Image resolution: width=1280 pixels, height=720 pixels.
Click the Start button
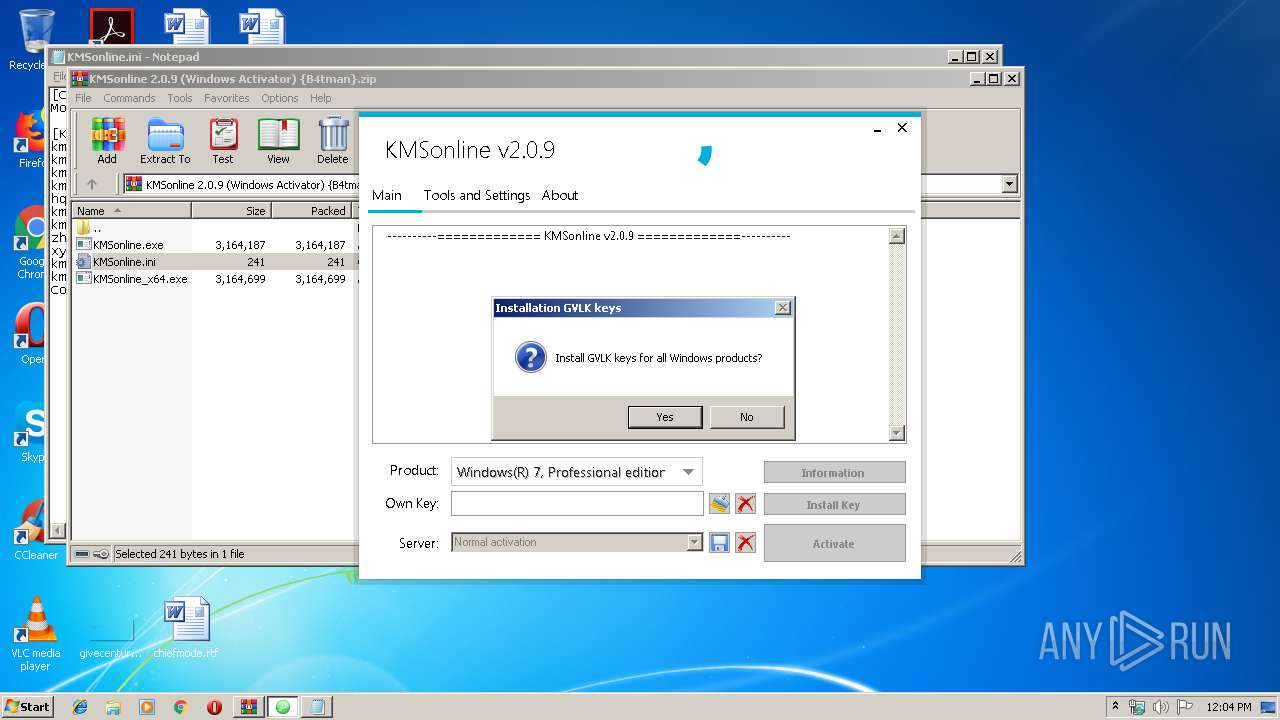point(27,706)
